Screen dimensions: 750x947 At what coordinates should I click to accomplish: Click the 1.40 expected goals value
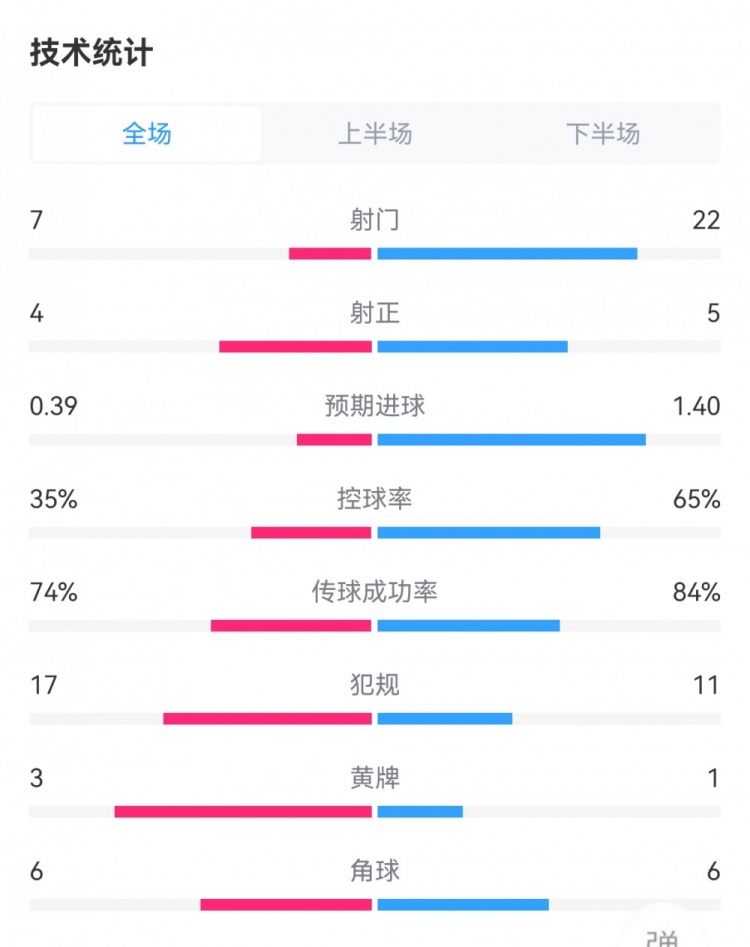(696, 406)
